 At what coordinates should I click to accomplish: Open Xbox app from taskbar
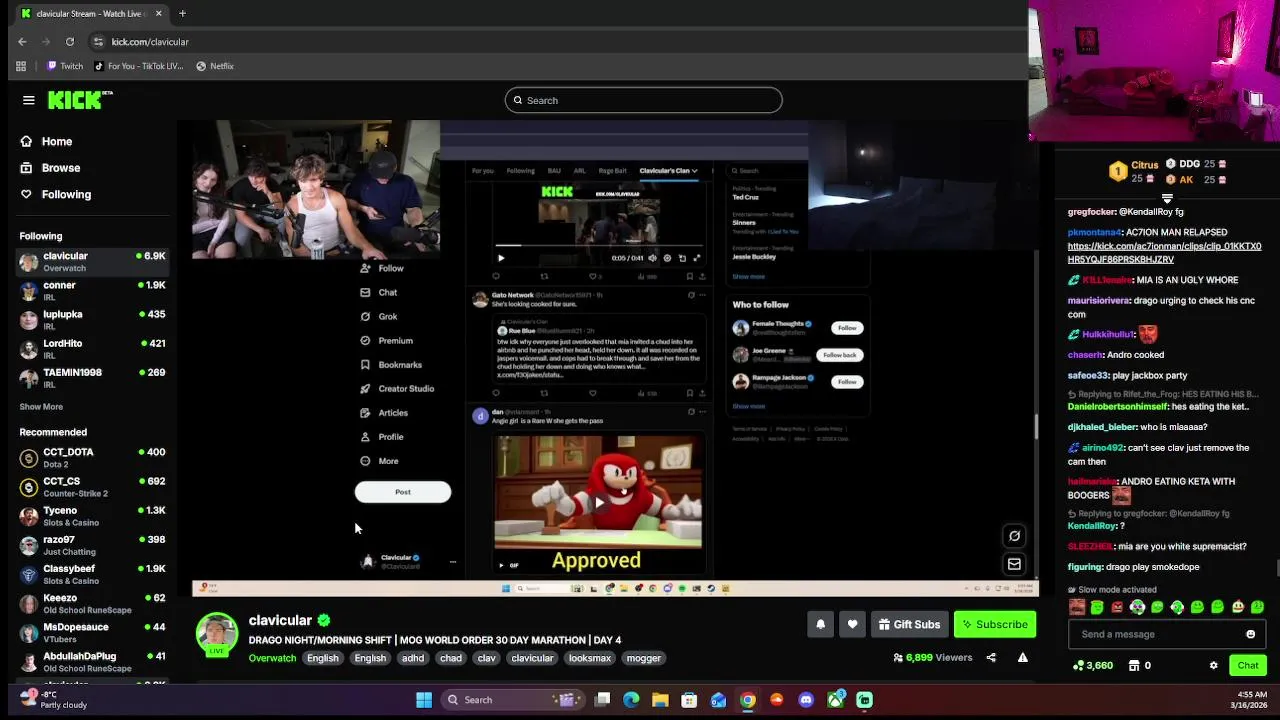pyautogui.click(x=835, y=700)
